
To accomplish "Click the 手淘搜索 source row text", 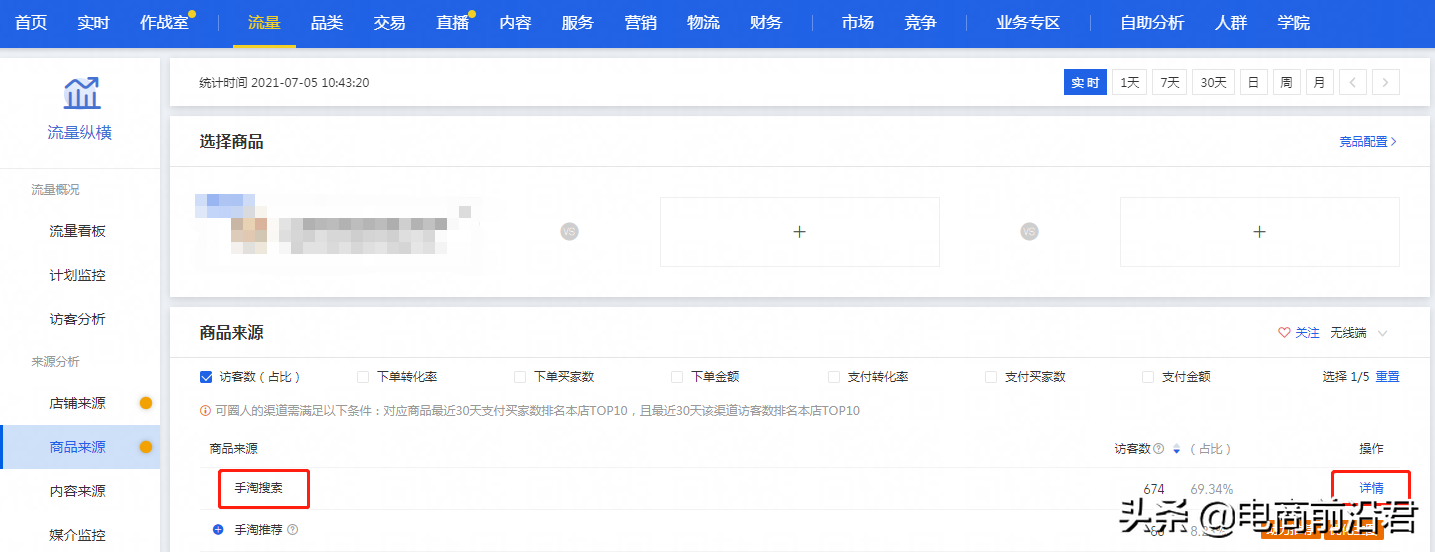I will (x=258, y=488).
